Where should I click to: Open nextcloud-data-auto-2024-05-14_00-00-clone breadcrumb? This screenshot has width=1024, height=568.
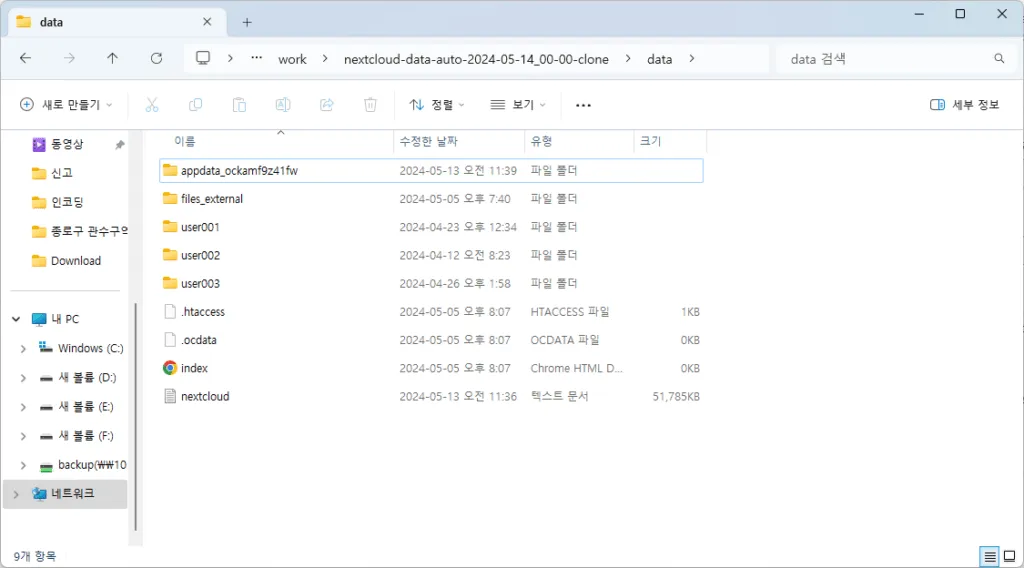(476, 59)
